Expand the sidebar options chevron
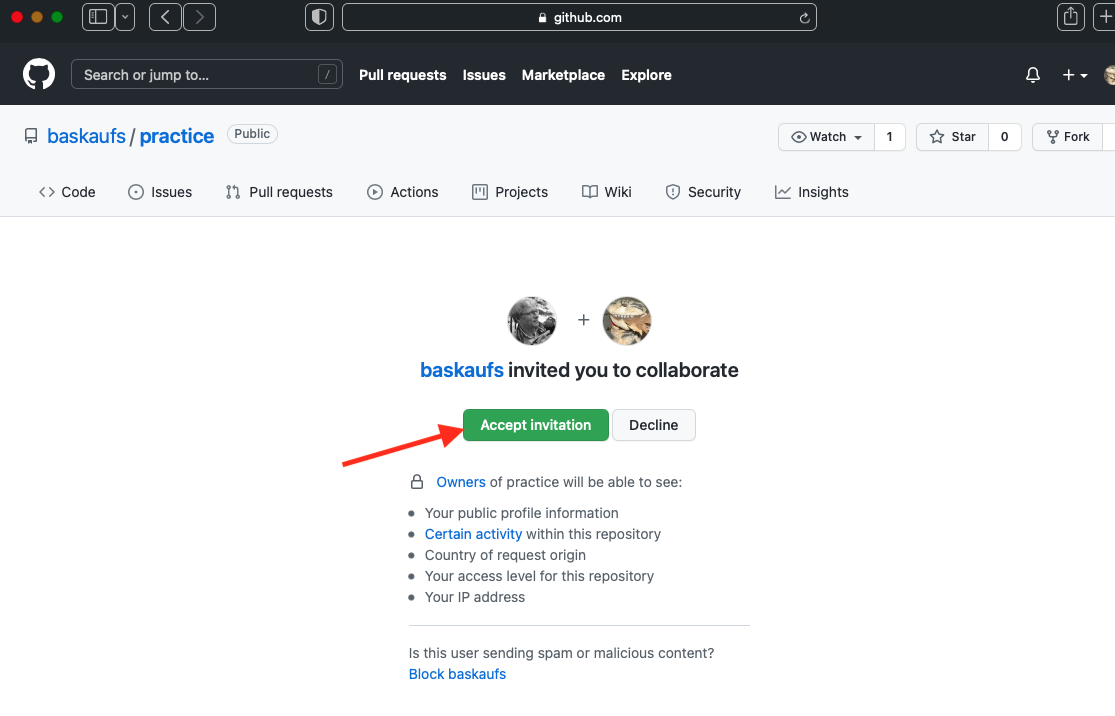 pyautogui.click(x=125, y=17)
